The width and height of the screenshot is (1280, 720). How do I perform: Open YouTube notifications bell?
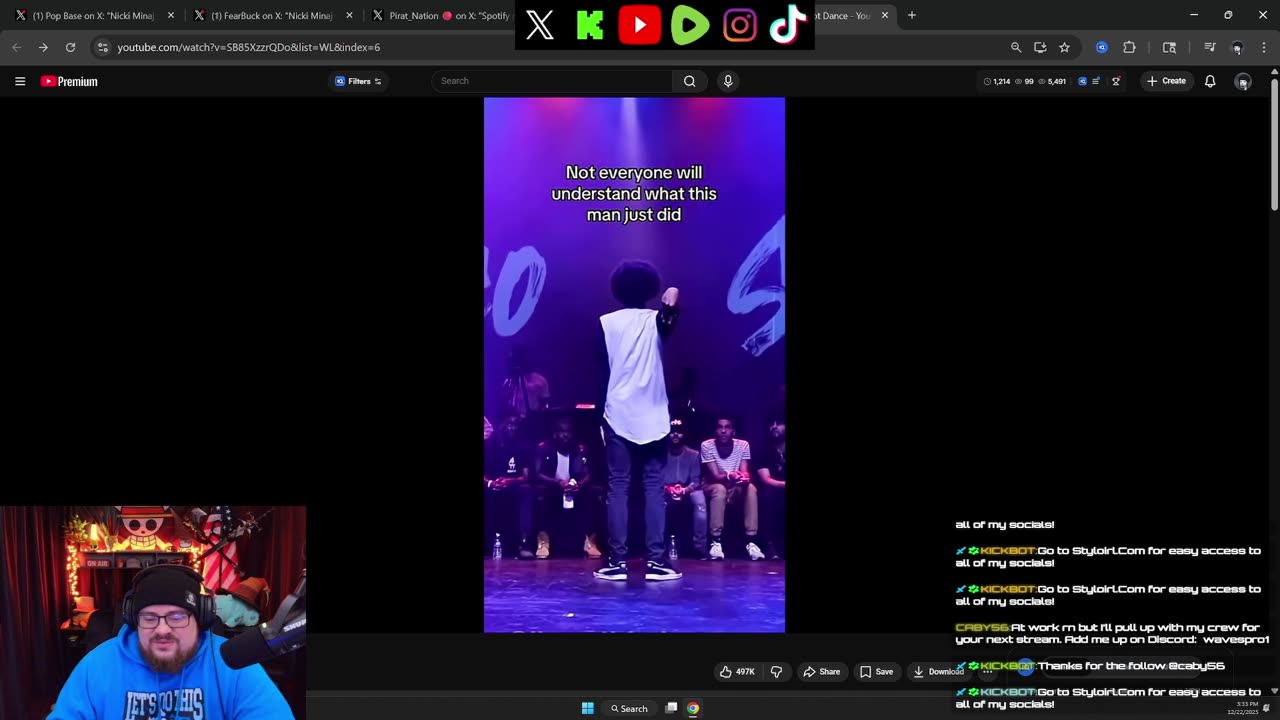1210,81
